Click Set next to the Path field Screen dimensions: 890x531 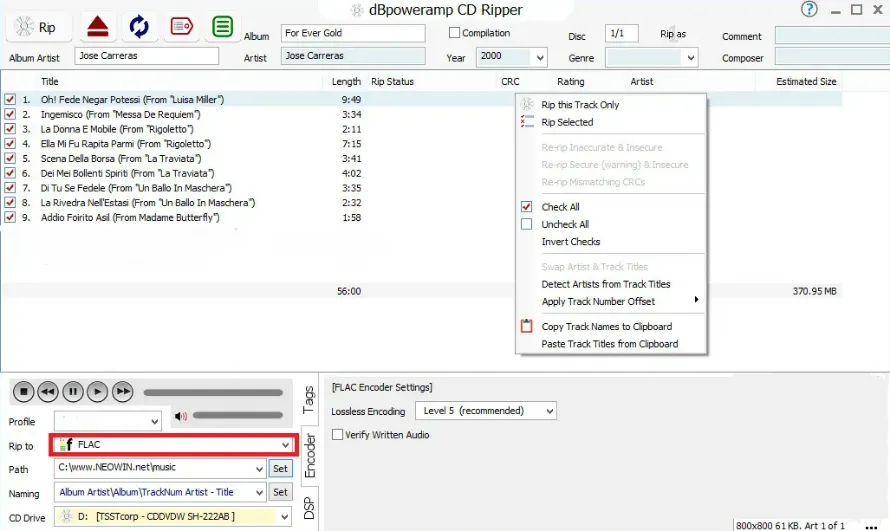click(280, 469)
